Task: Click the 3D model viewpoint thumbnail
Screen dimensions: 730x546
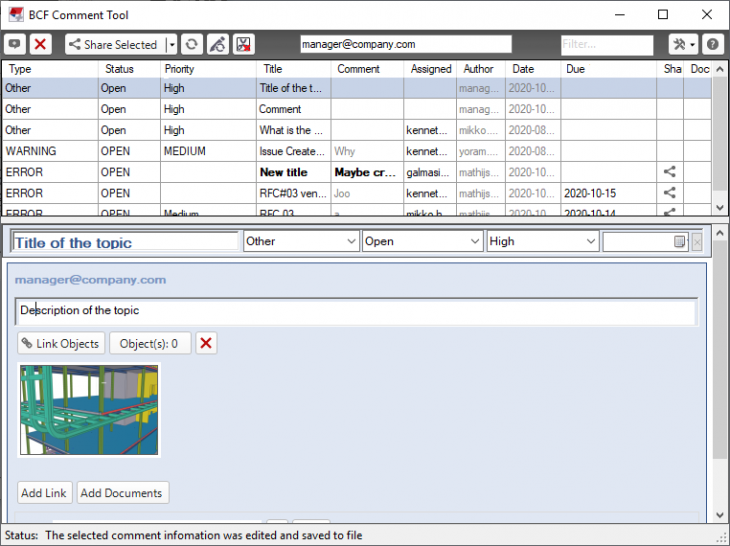Action: click(89, 410)
